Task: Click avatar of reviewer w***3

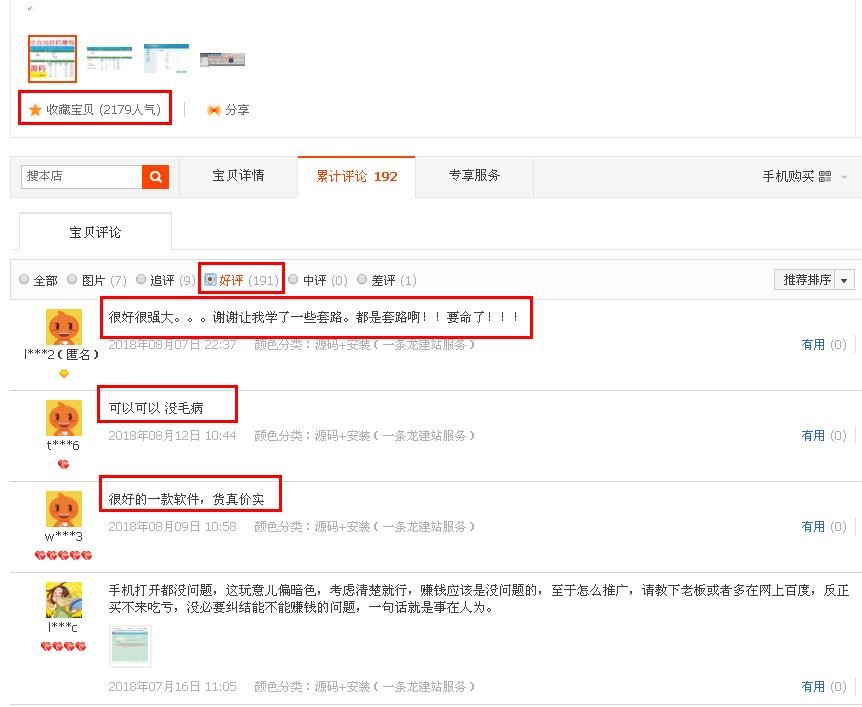Action: [x=64, y=509]
